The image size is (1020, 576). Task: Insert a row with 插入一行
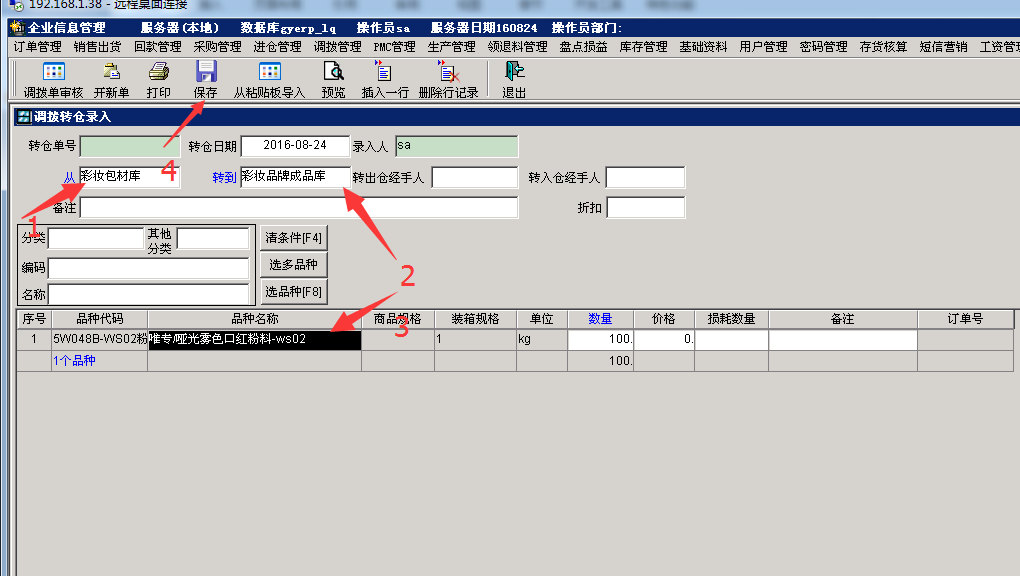[384, 72]
